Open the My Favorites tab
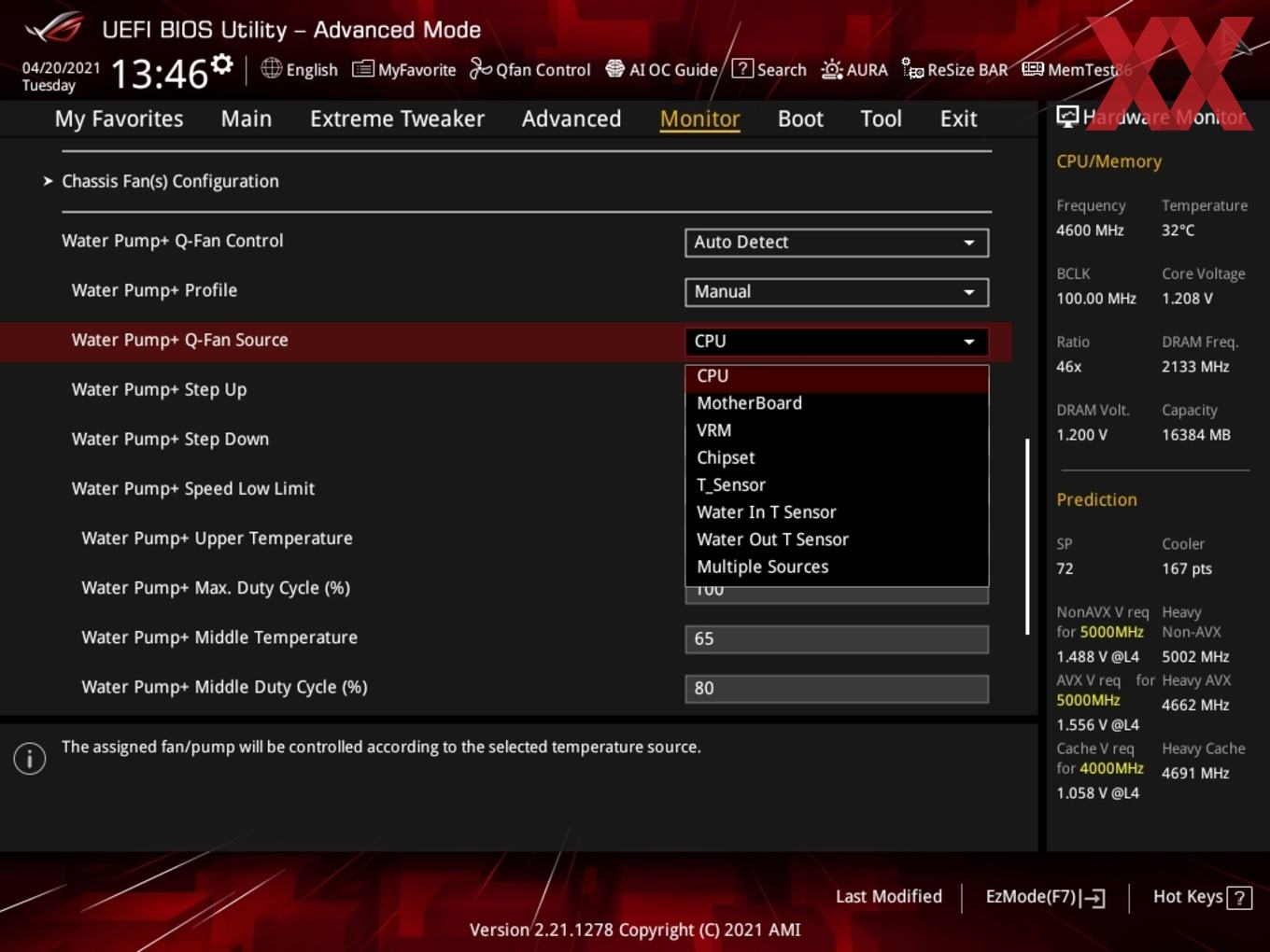 119,119
